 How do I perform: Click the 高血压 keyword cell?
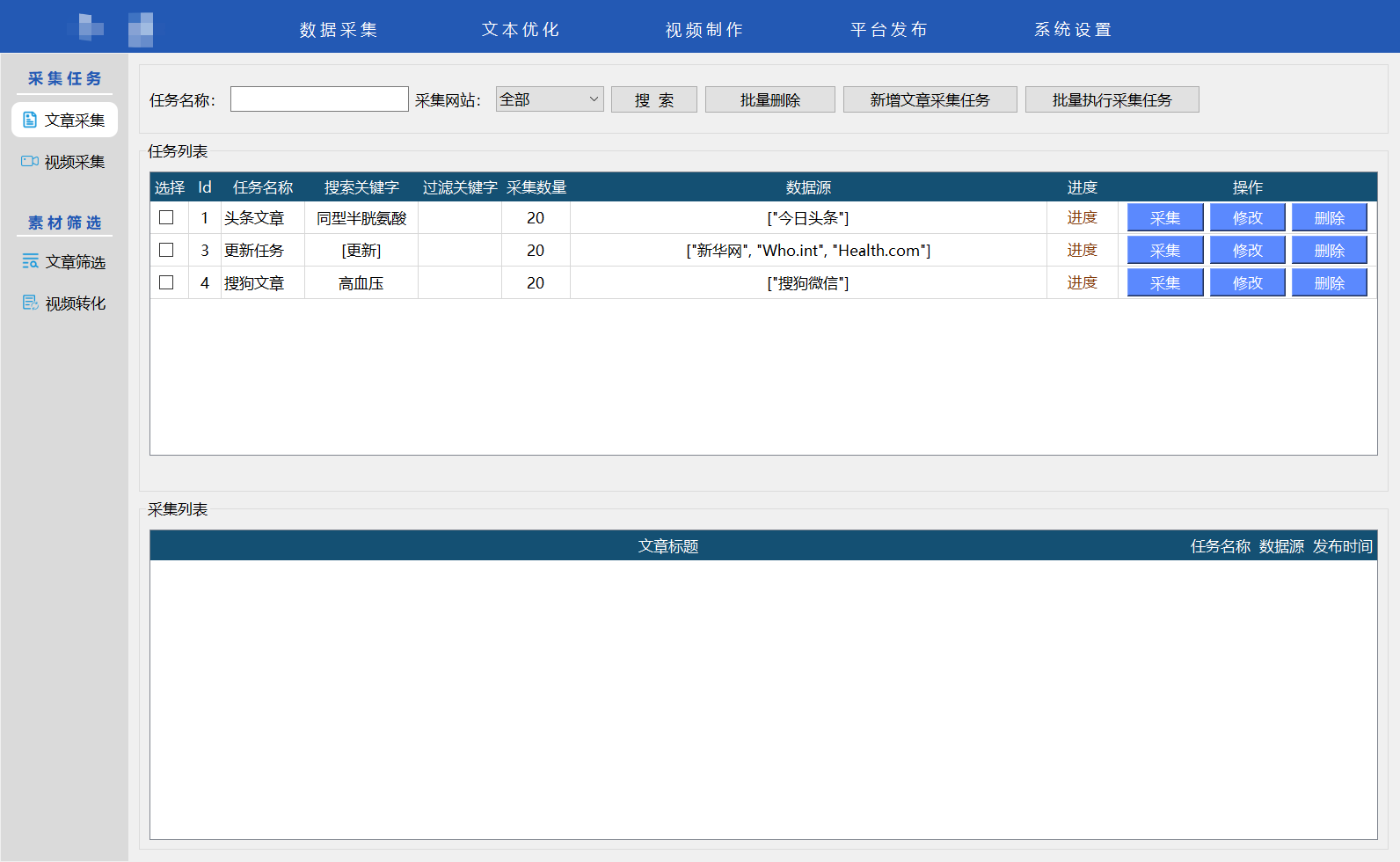point(361,283)
